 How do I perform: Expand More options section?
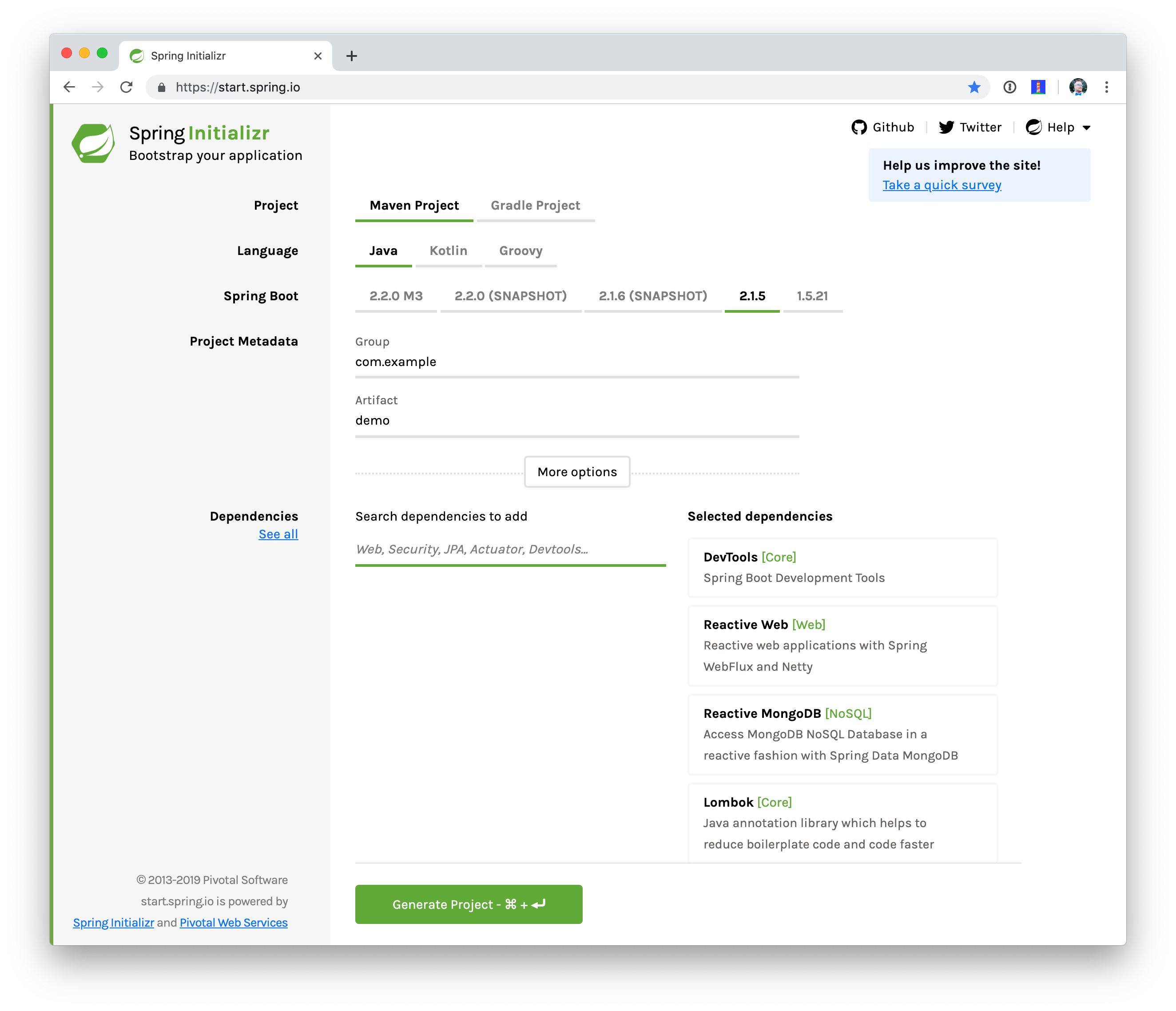click(577, 471)
